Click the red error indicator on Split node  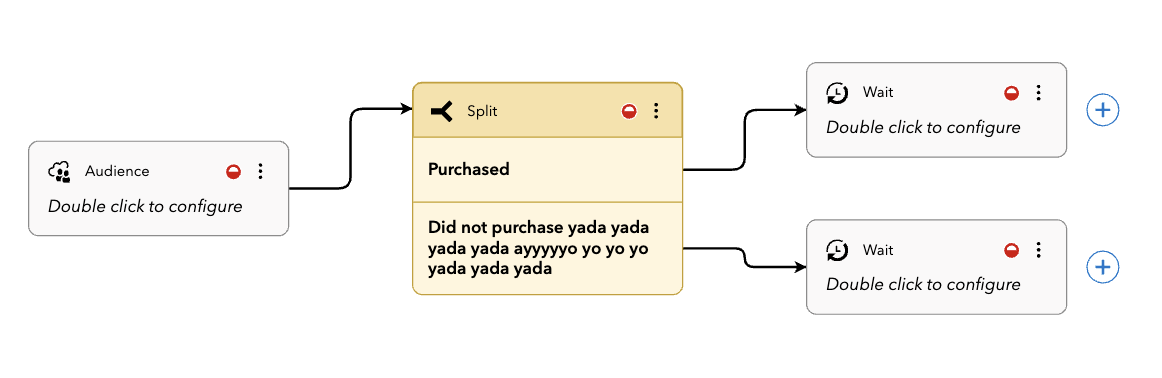point(629,112)
